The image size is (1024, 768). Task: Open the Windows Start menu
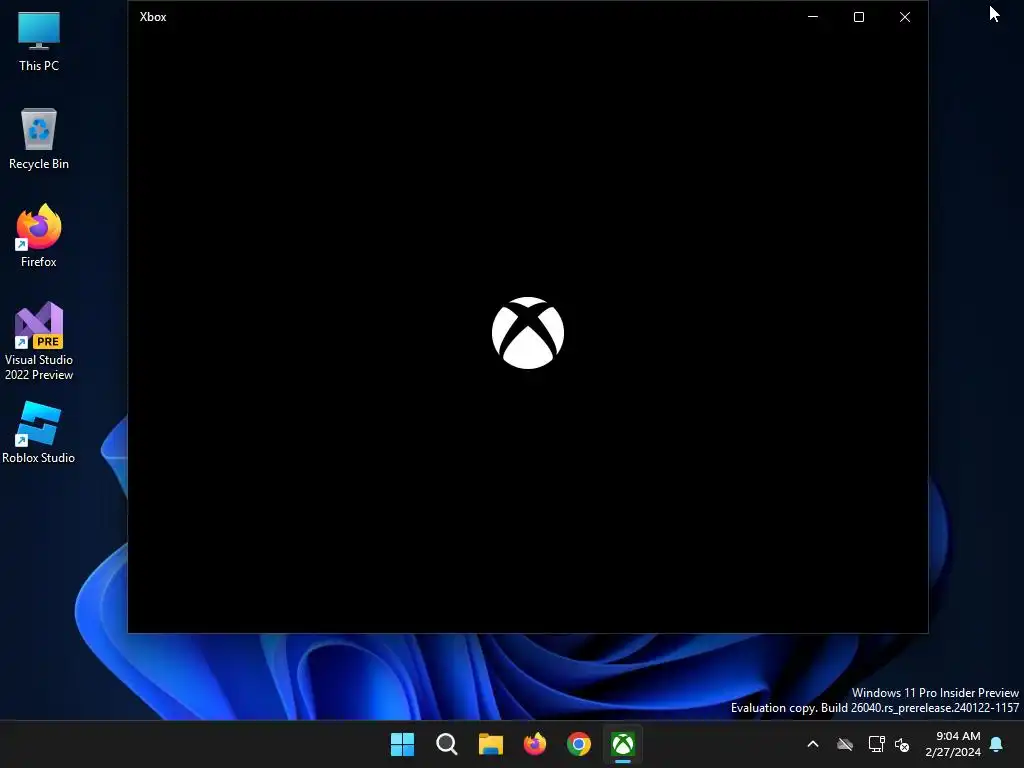pos(402,744)
